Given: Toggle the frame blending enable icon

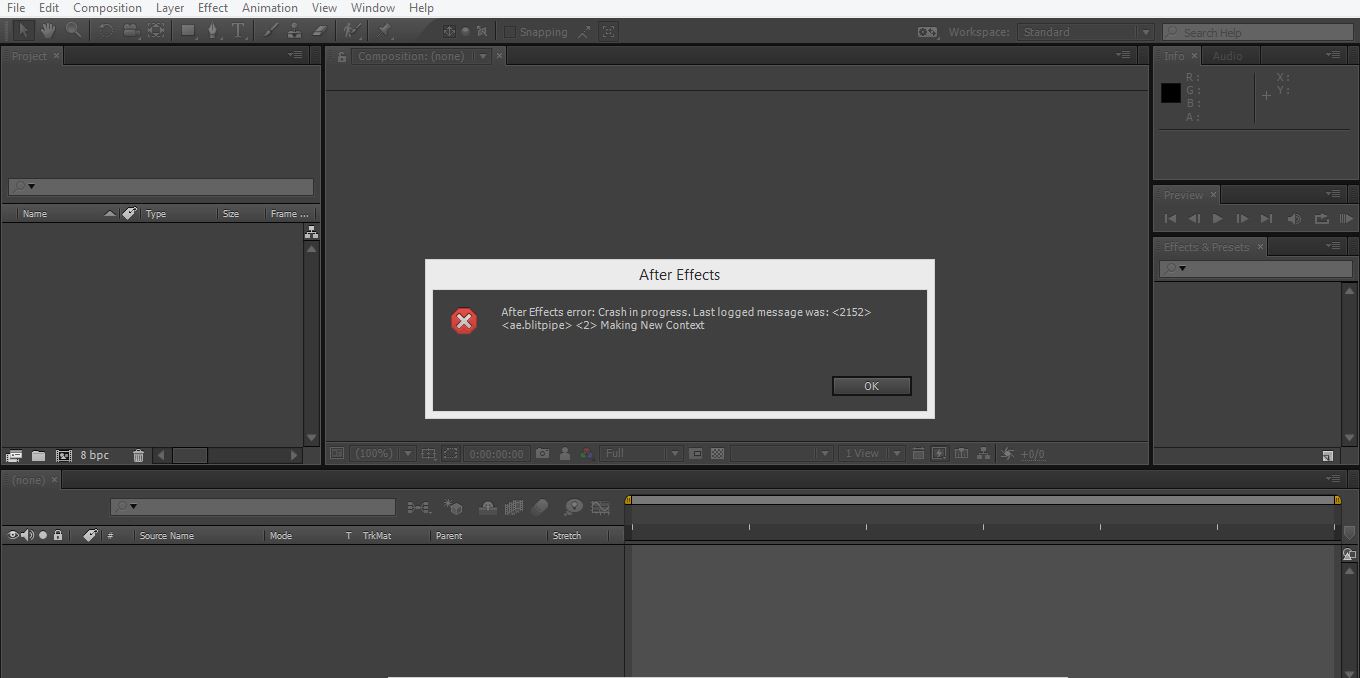Looking at the screenshot, I should click(x=514, y=508).
